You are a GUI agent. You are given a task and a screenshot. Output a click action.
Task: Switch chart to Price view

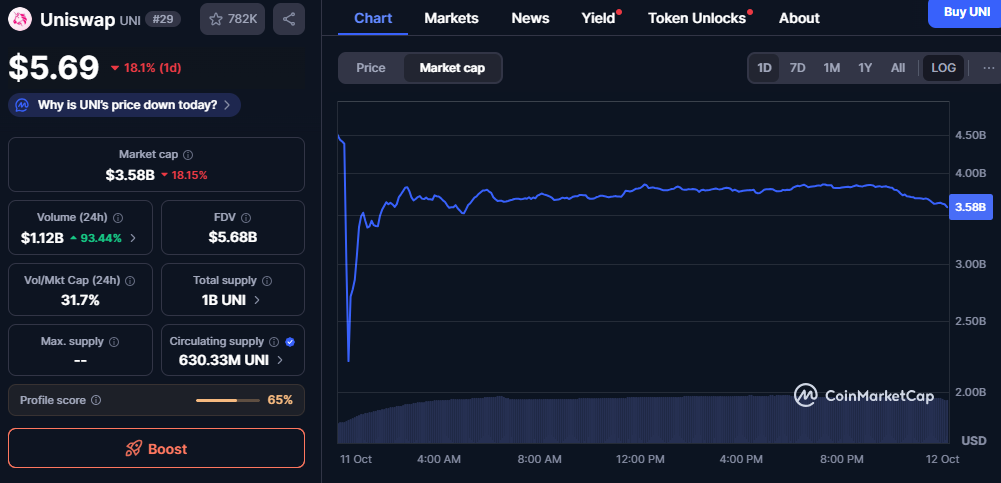371,68
